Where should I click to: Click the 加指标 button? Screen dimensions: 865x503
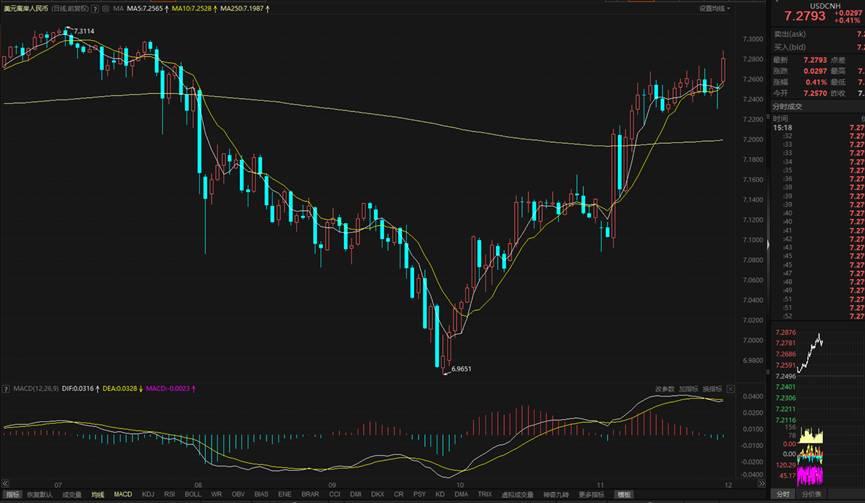688,389
